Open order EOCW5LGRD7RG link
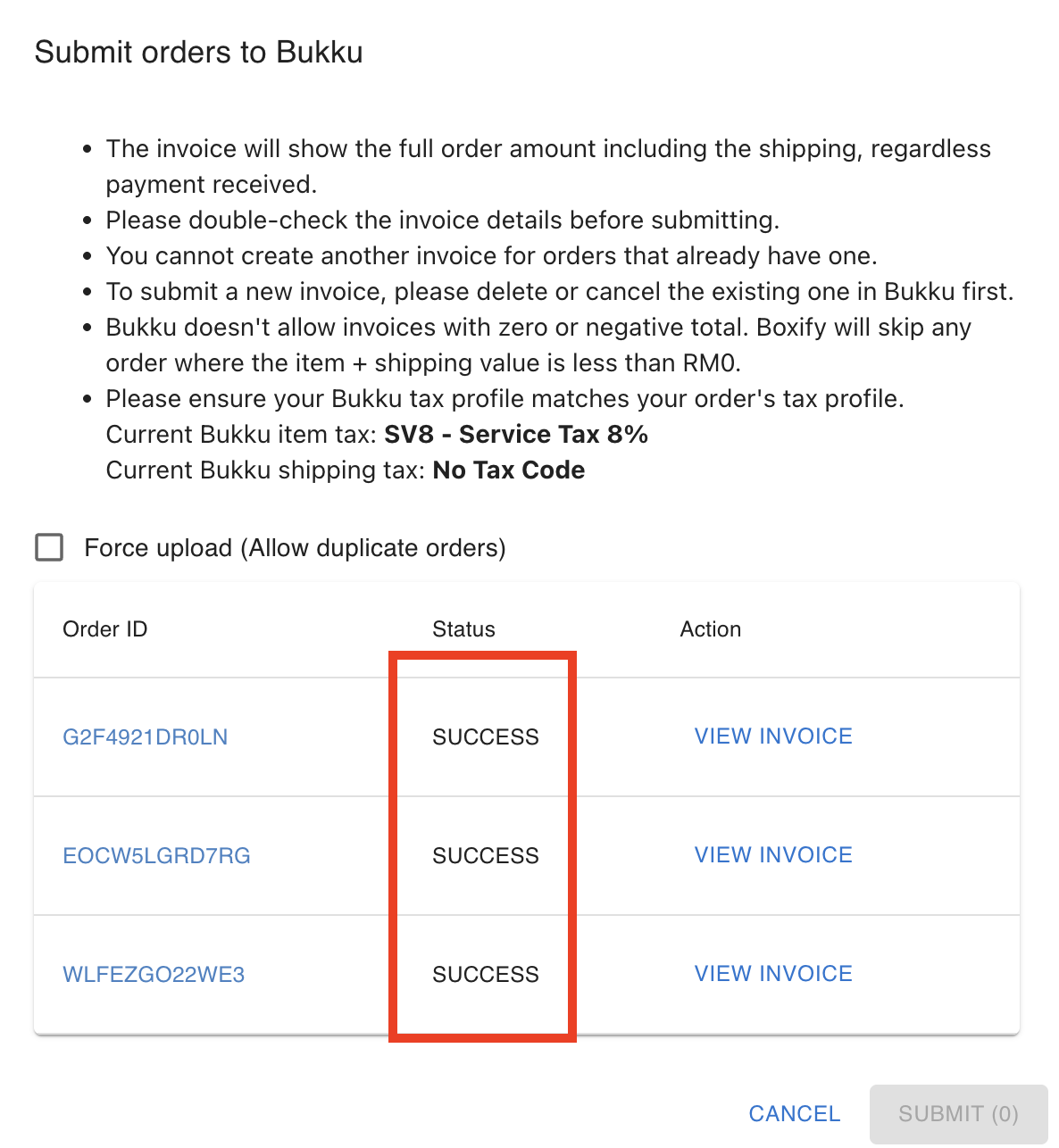1059x1148 pixels. pyautogui.click(x=156, y=856)
